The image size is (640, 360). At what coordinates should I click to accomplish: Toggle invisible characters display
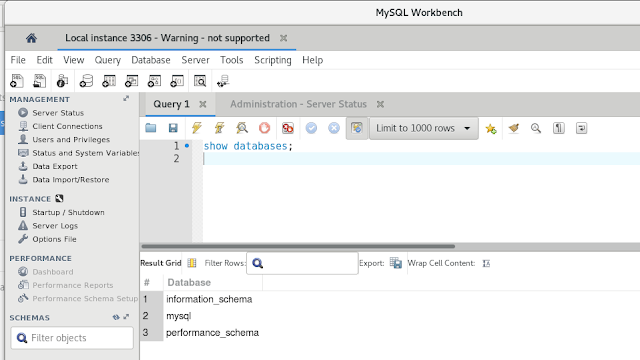pyautogui.click(x=559, y=128)
